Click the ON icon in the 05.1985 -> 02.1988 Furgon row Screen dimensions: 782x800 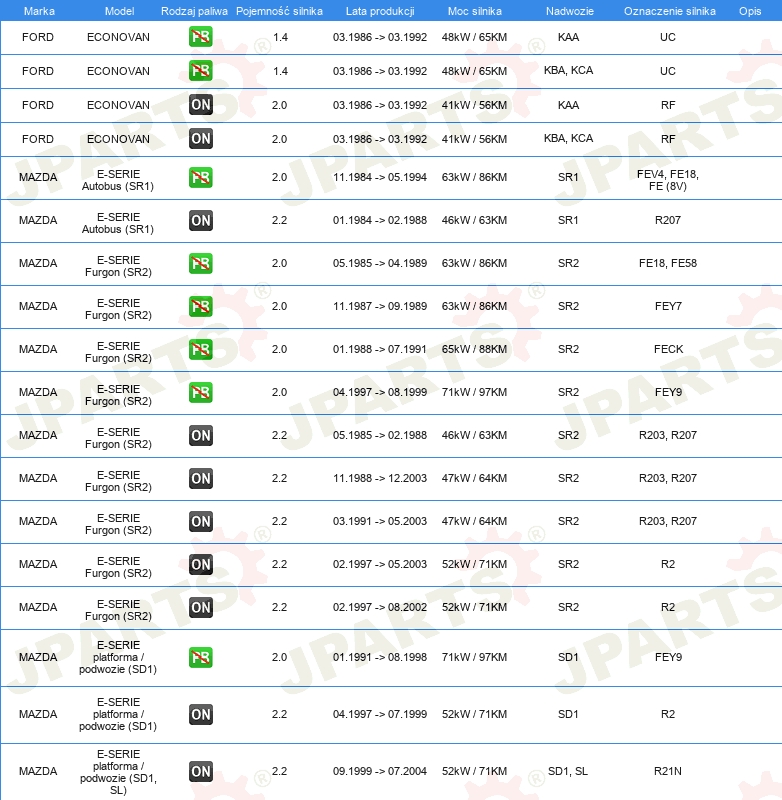click(x=200, y=435)
